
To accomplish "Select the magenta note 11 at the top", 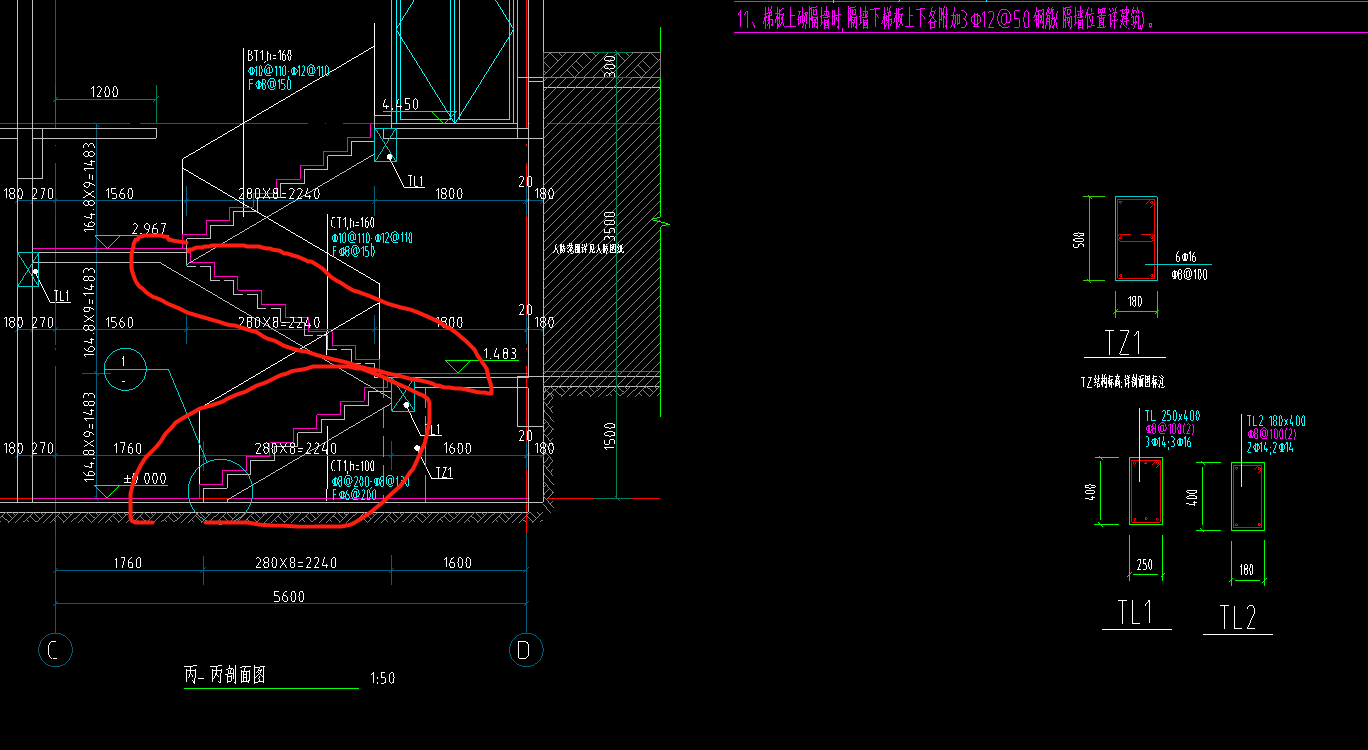I will [946, 19].
